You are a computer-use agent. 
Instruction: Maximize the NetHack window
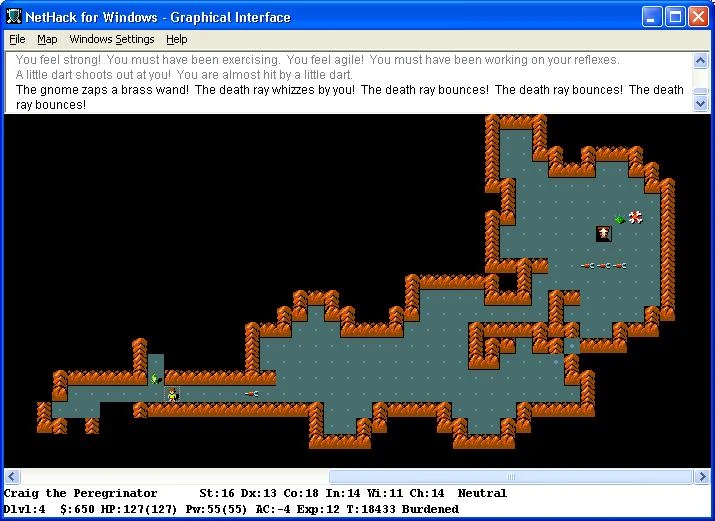pos(675,17)
